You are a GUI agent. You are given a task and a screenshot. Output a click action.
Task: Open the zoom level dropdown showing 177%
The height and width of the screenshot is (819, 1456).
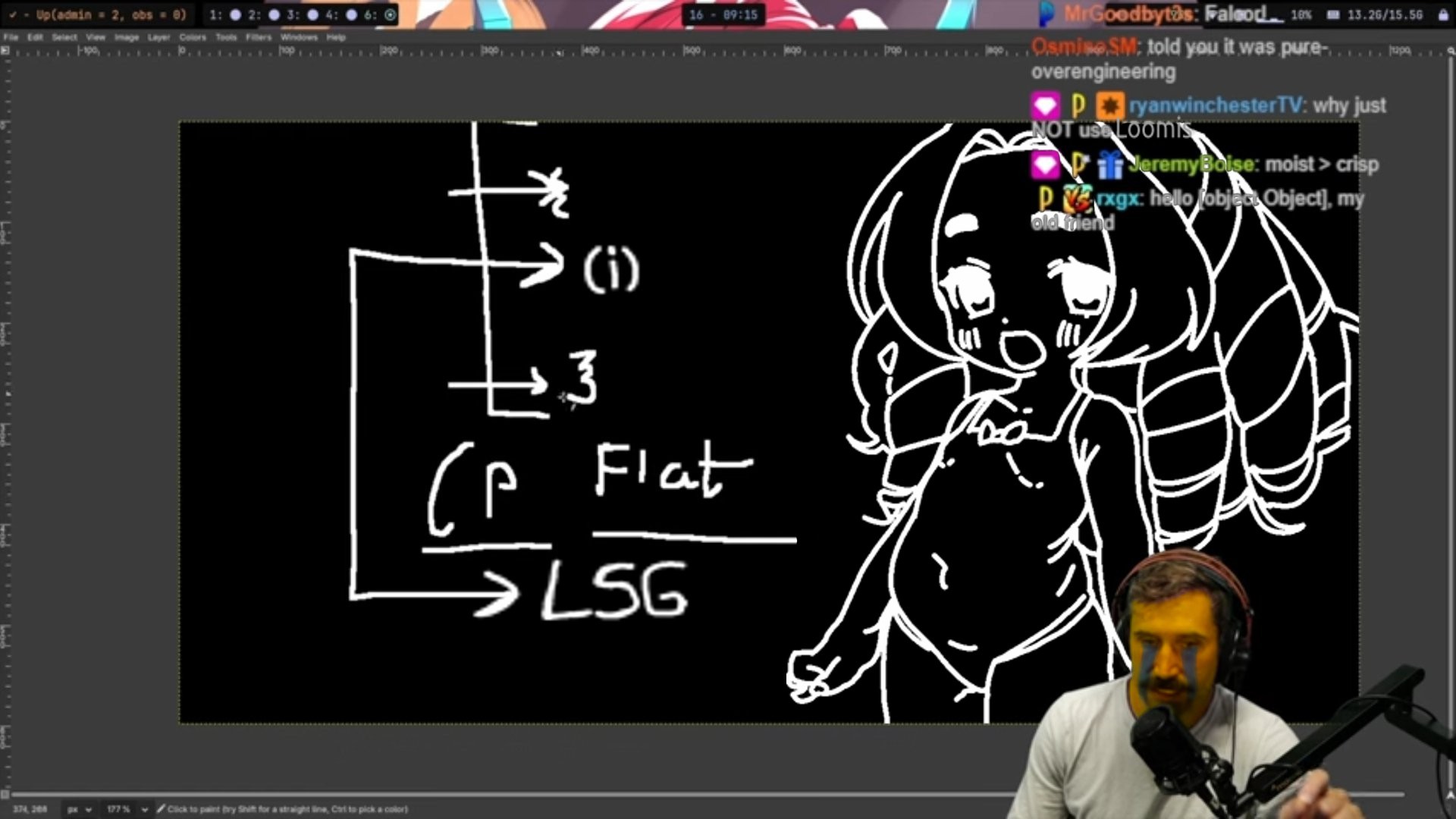click(x=127, y=809)
